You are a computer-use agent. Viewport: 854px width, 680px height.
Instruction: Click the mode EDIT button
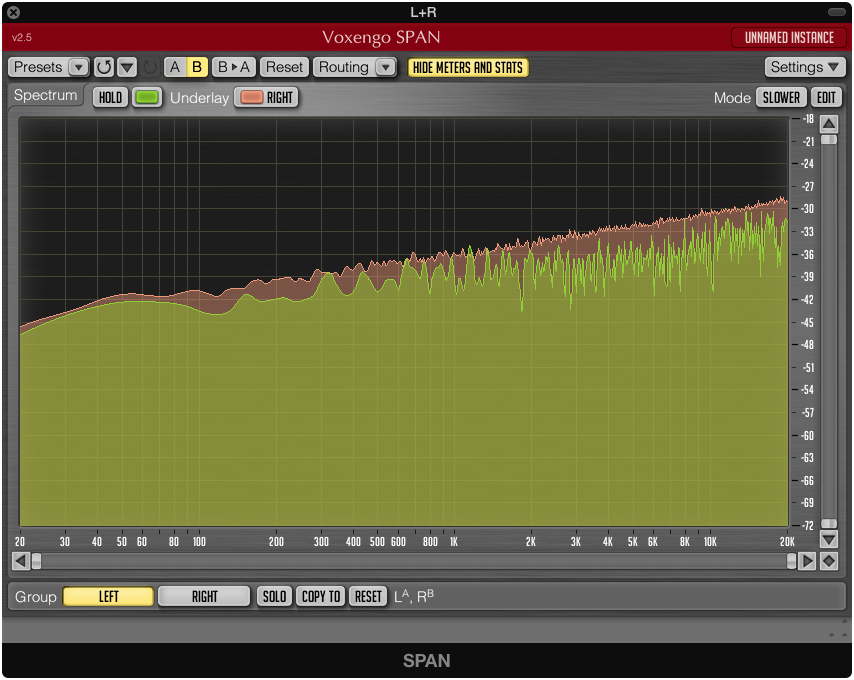(x=826, y=97)
